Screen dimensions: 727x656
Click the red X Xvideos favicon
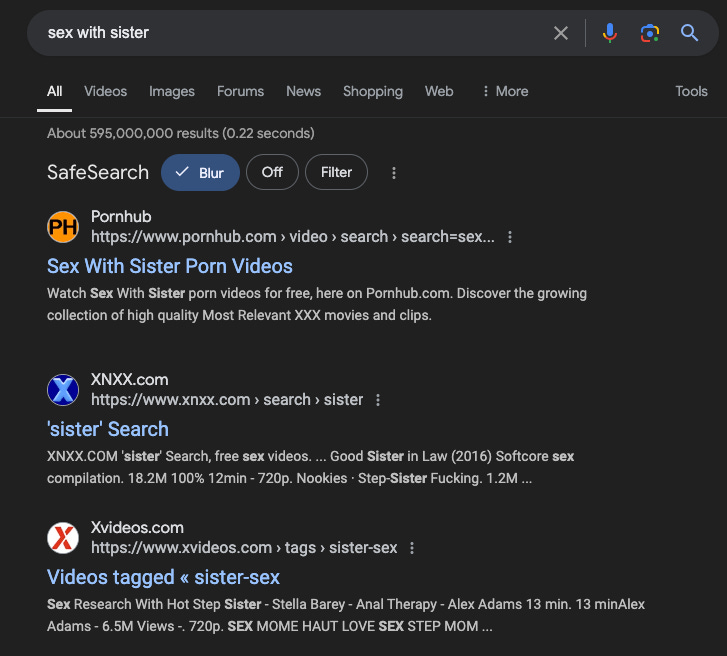[x=63, y=538]
